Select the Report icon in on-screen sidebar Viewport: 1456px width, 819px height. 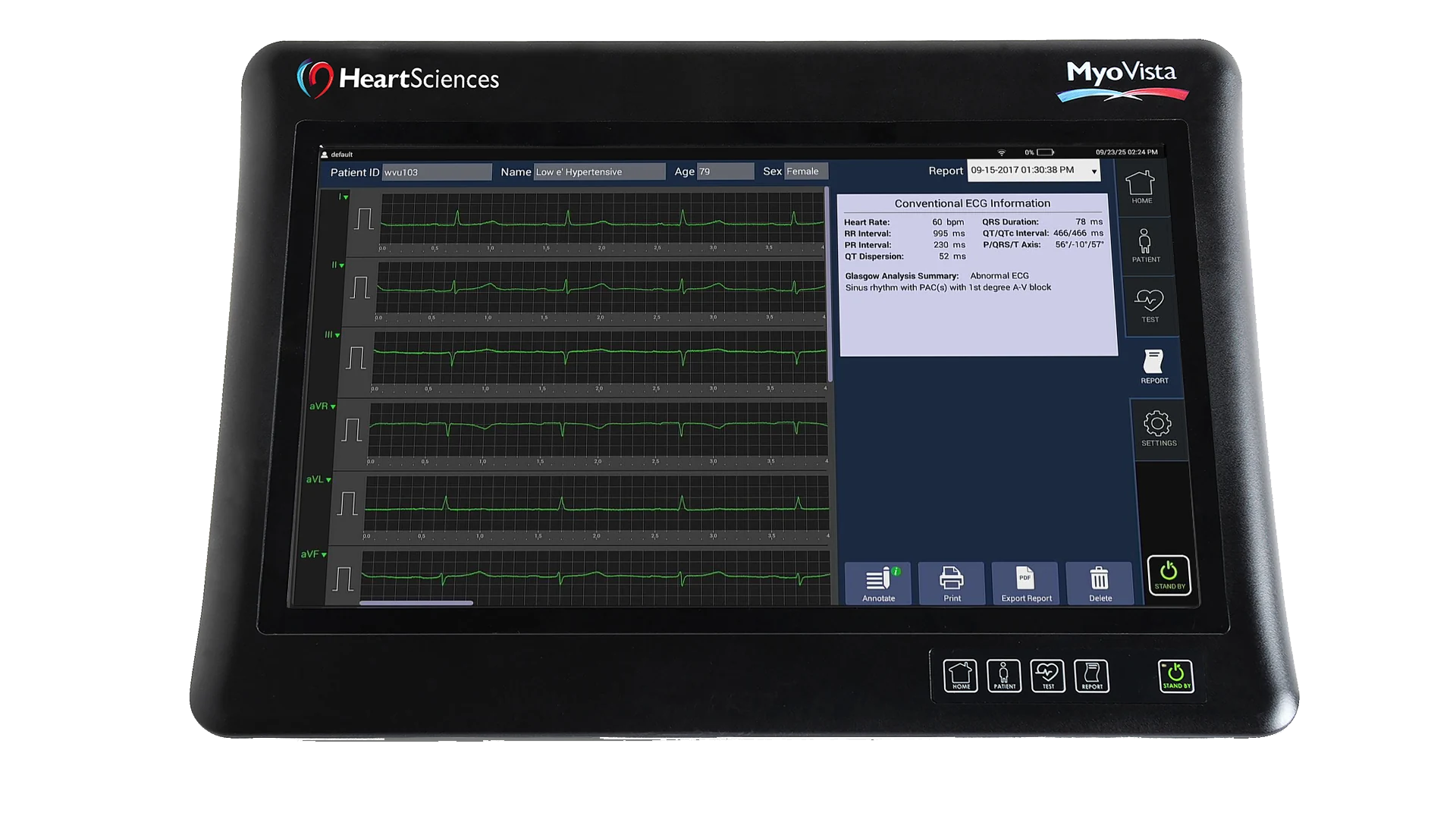coord(1154,367)
